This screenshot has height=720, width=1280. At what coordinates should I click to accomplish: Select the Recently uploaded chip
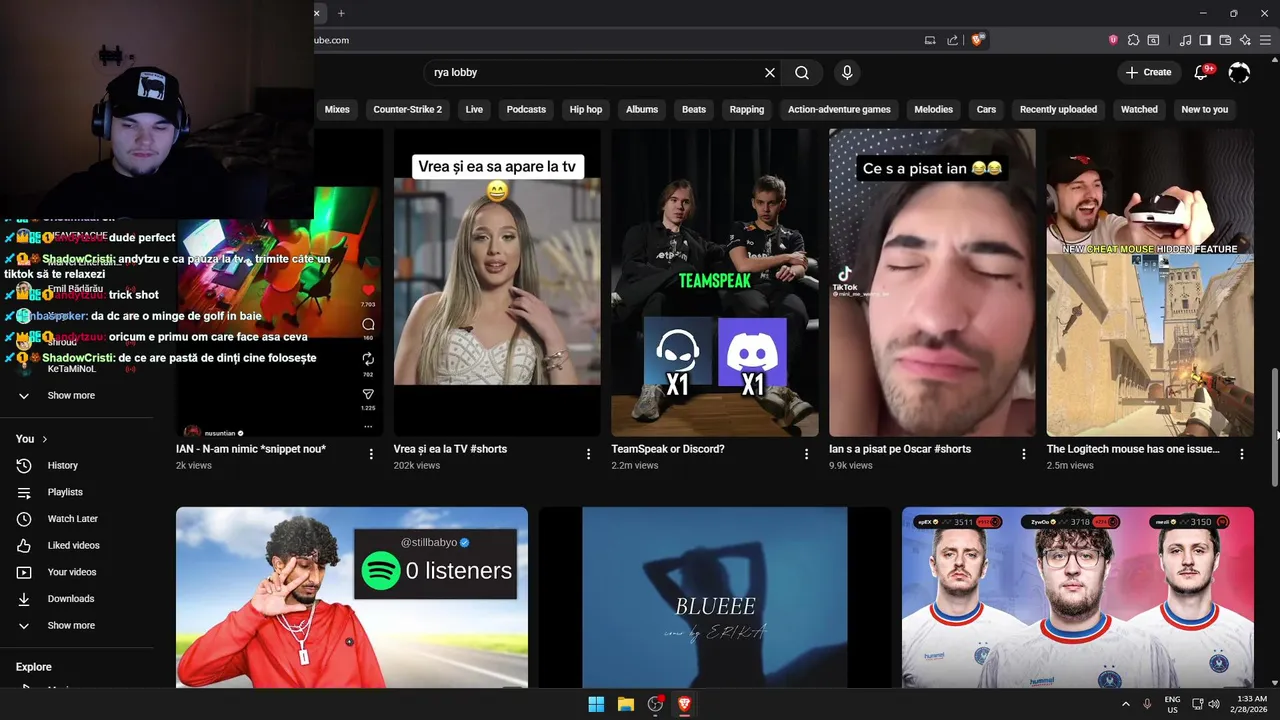click(x=1058, y=109)
